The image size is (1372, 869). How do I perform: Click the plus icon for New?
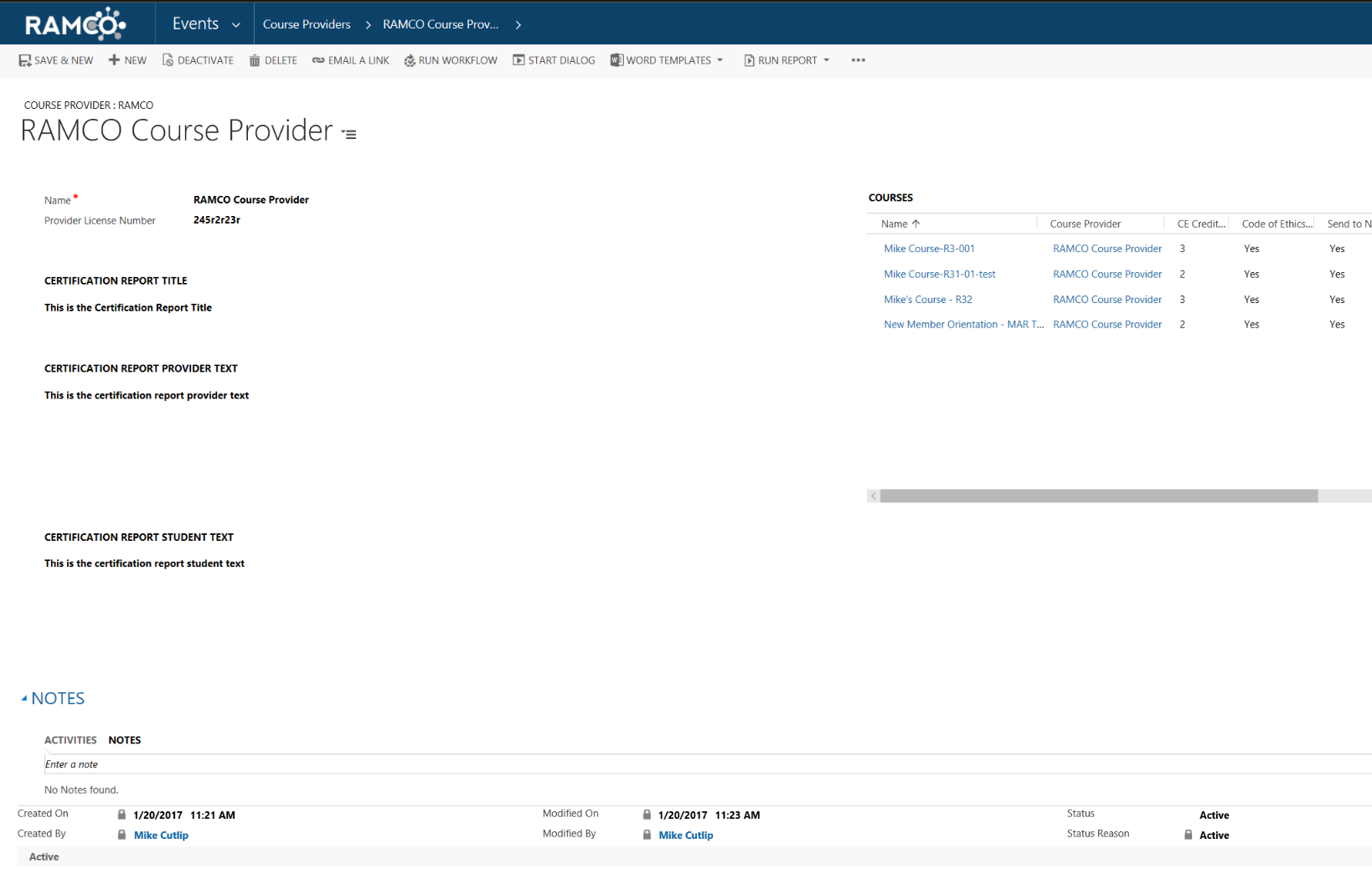click(x=114, y=60)
